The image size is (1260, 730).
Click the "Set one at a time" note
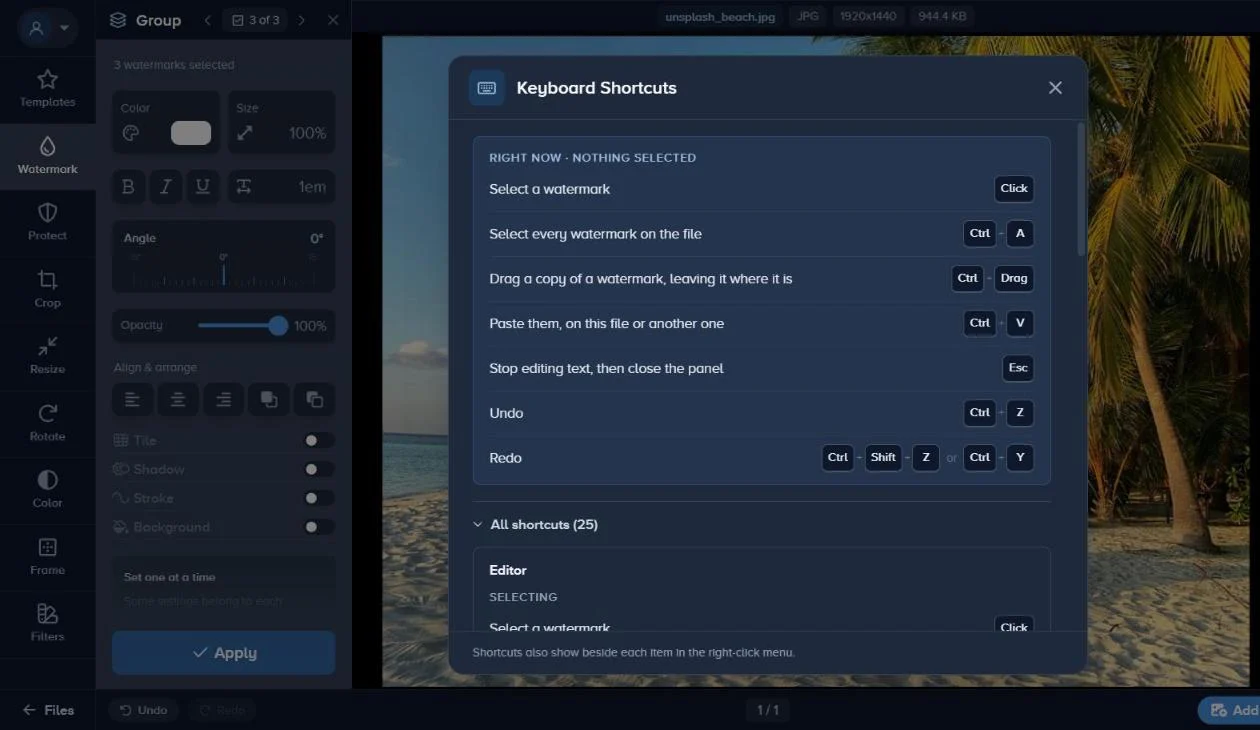click(x=169, y=577)
